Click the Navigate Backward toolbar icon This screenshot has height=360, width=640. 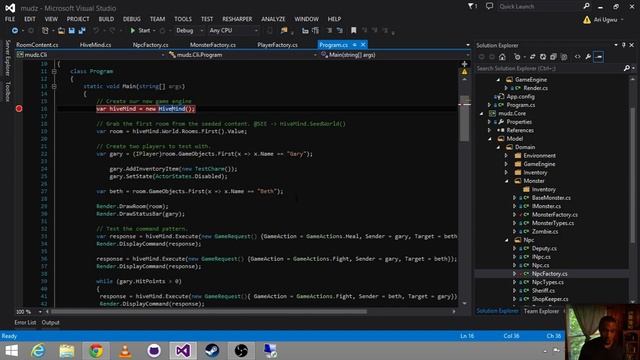point(15,31)
